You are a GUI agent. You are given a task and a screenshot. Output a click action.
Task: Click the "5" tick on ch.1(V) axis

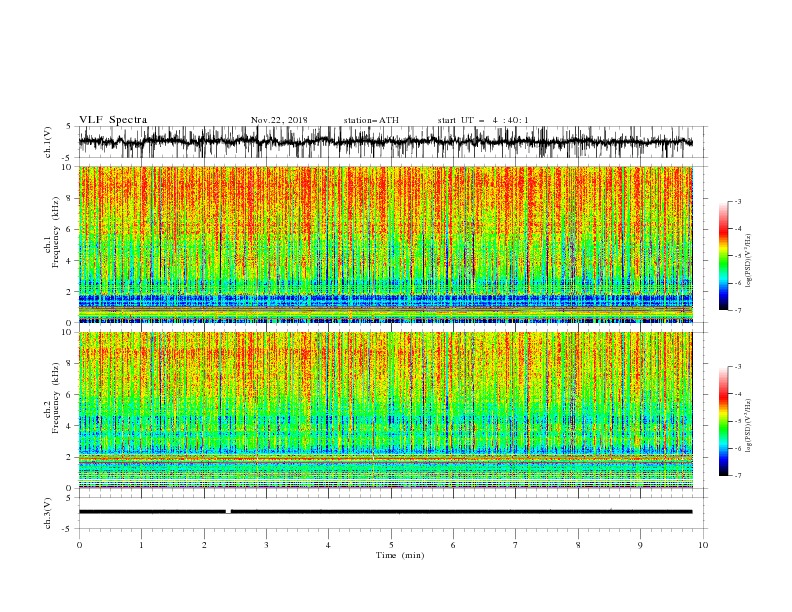click(x=70, y=127)
